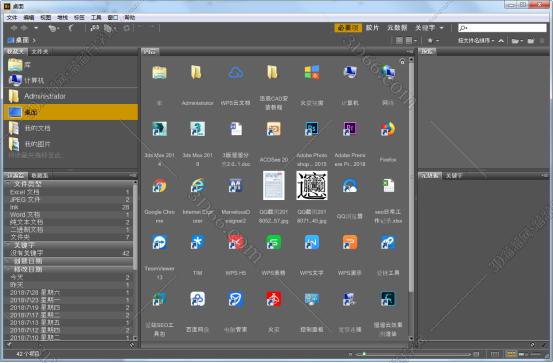553x363 pixels.
Task: Select the QQ screenshot document thumbnail
Action: [x=274, y=186]
